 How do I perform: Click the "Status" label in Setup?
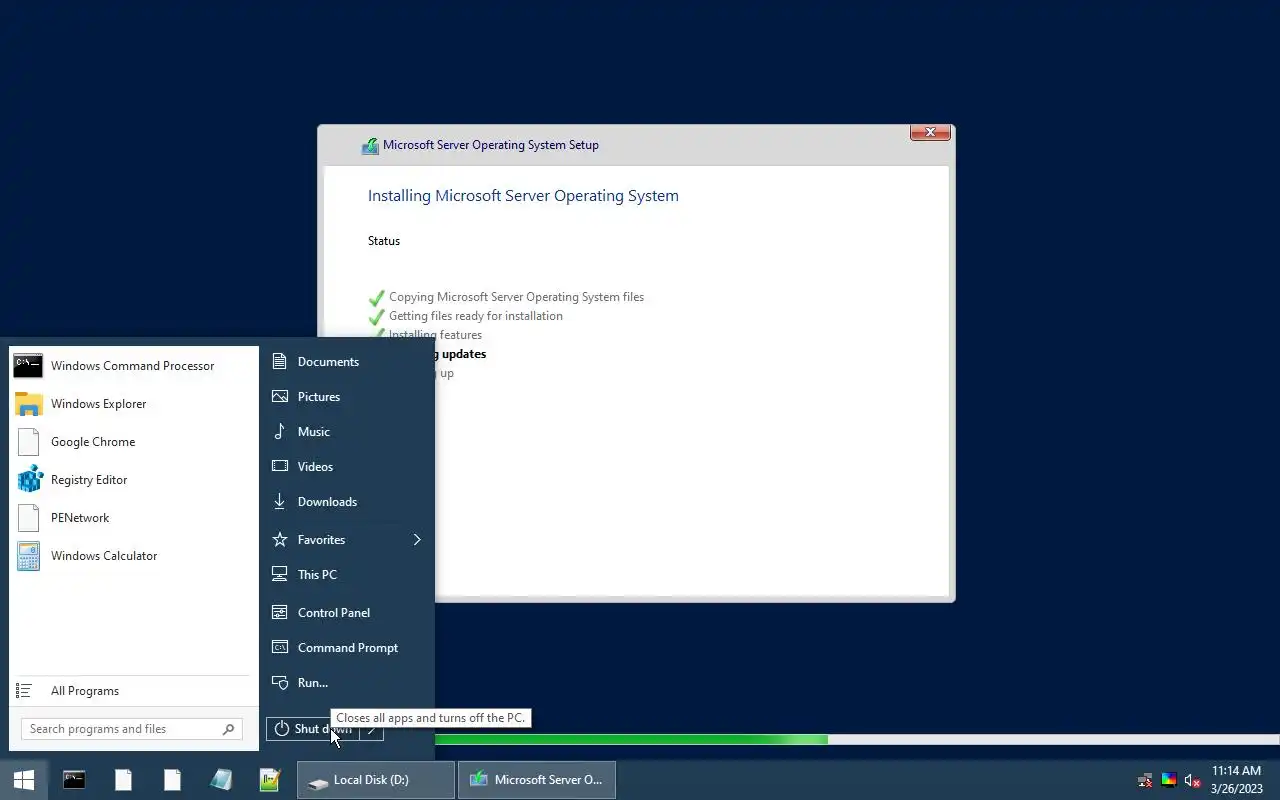[384, 241]
